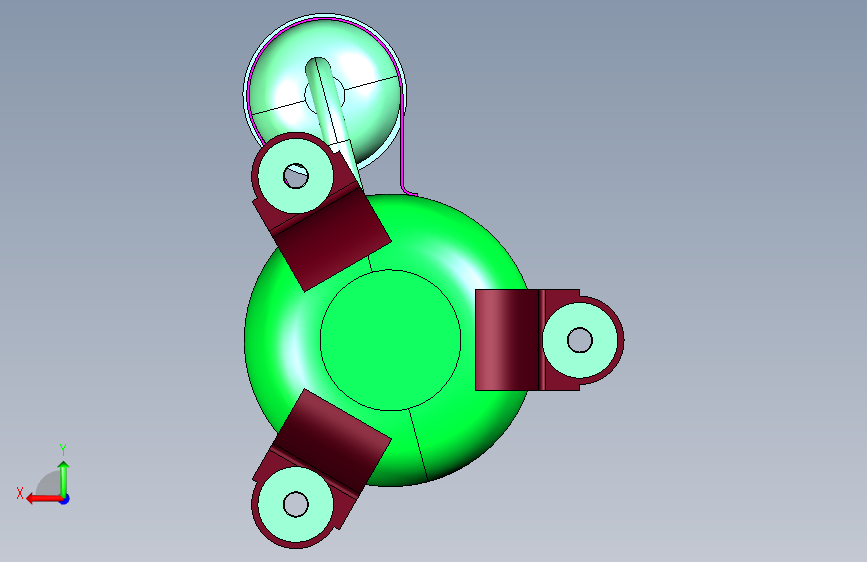Click the hole in the lower-left mounting bracket
The image size is (867, 562).
[x=296, y=504]
